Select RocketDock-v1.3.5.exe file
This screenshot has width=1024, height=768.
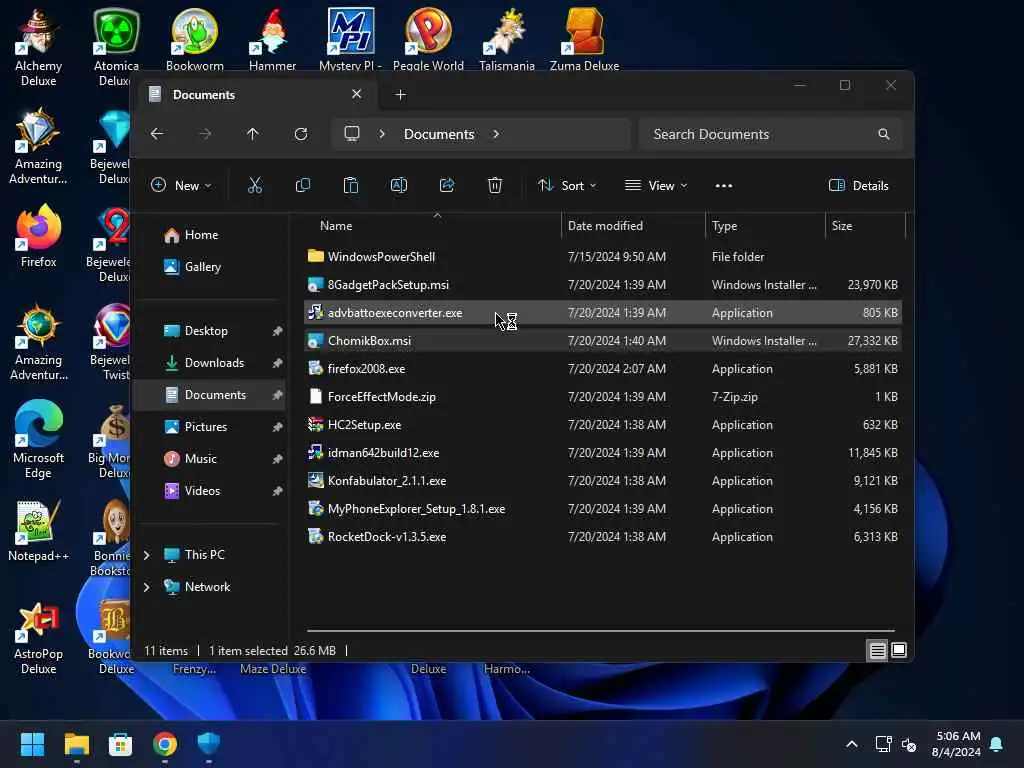(x=602, y=537)
